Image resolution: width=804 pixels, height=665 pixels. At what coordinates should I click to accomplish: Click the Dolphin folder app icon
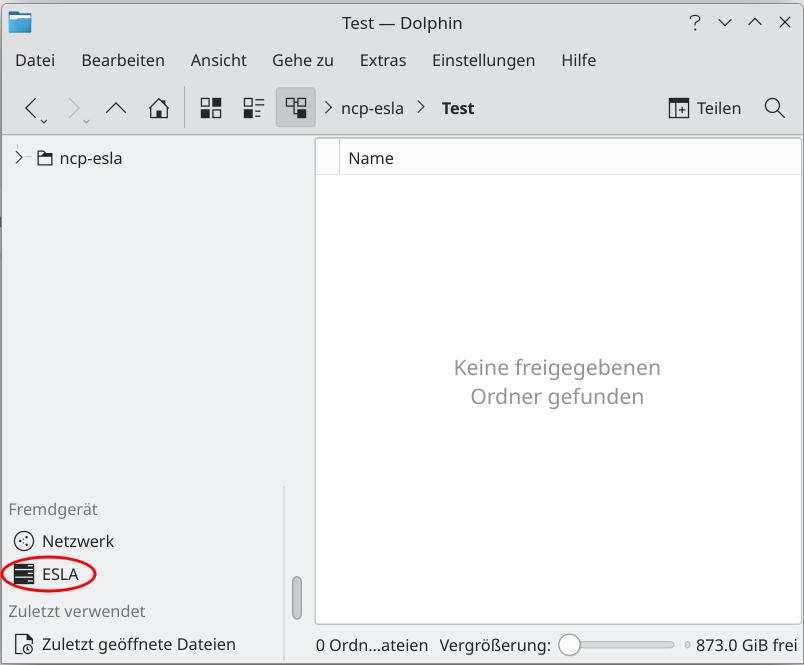click(20, 23)
